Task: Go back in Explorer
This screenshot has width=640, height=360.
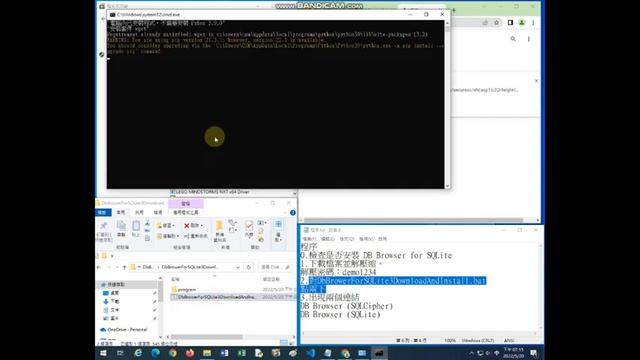Action: (99, 267)
